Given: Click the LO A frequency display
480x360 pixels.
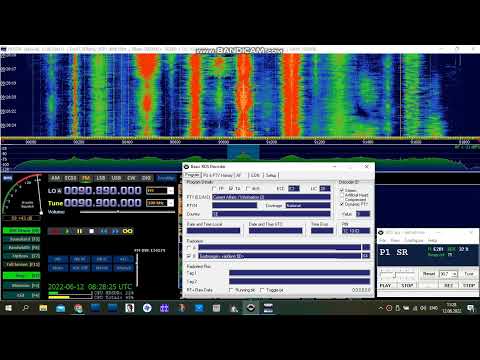Looking at the screenshot, I should 103,191.
